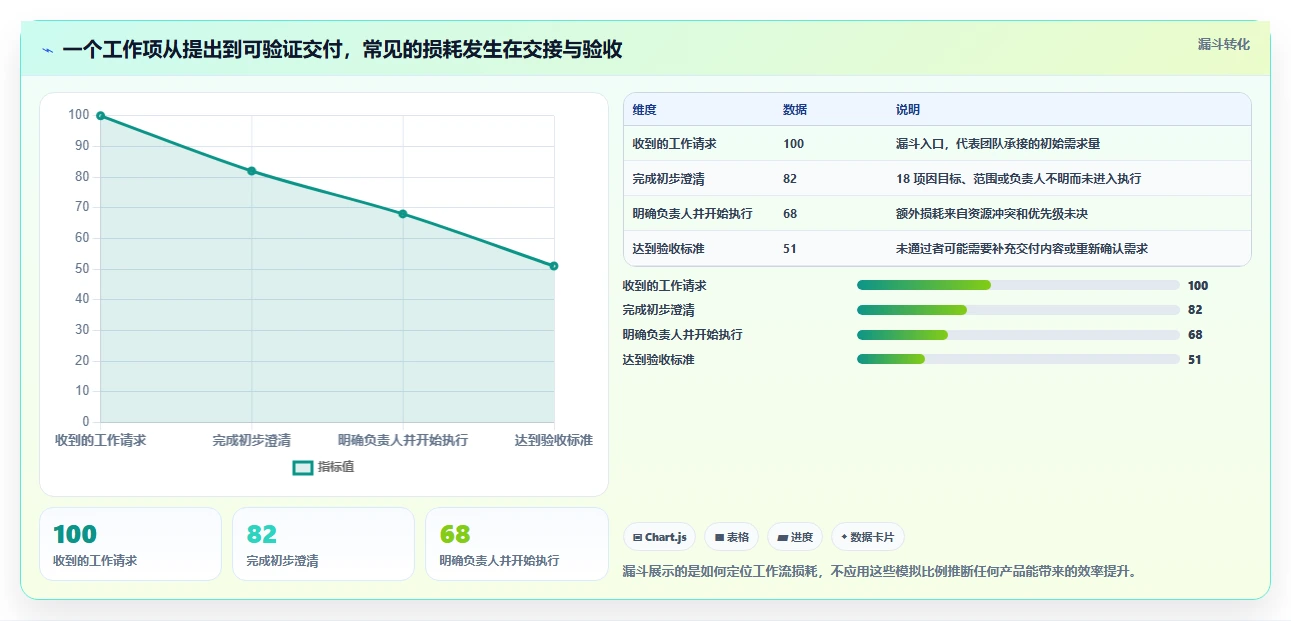Click the 收到的工作请求 progress bar
Screen dimensions: 1291x621
1018,286
